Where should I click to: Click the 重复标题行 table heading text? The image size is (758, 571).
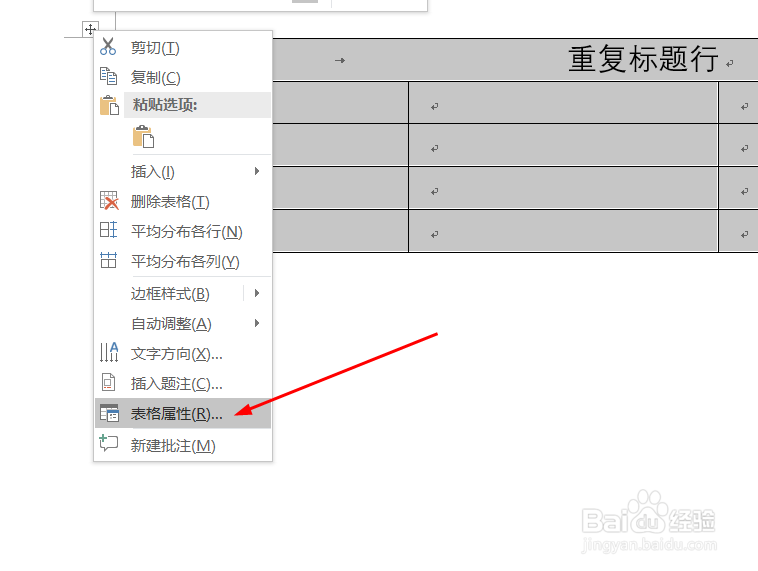coord(643,59)
